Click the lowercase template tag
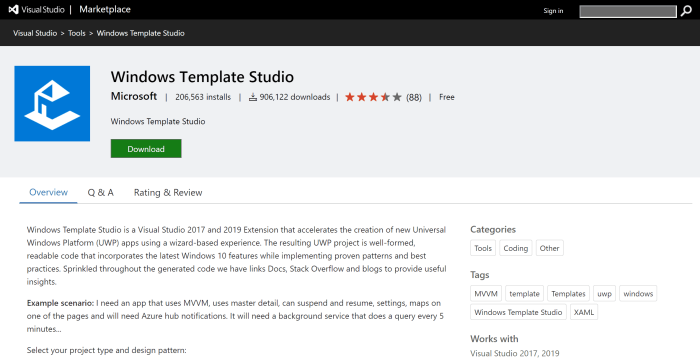The width and height of the screenshot is (700, 361). 525,294
